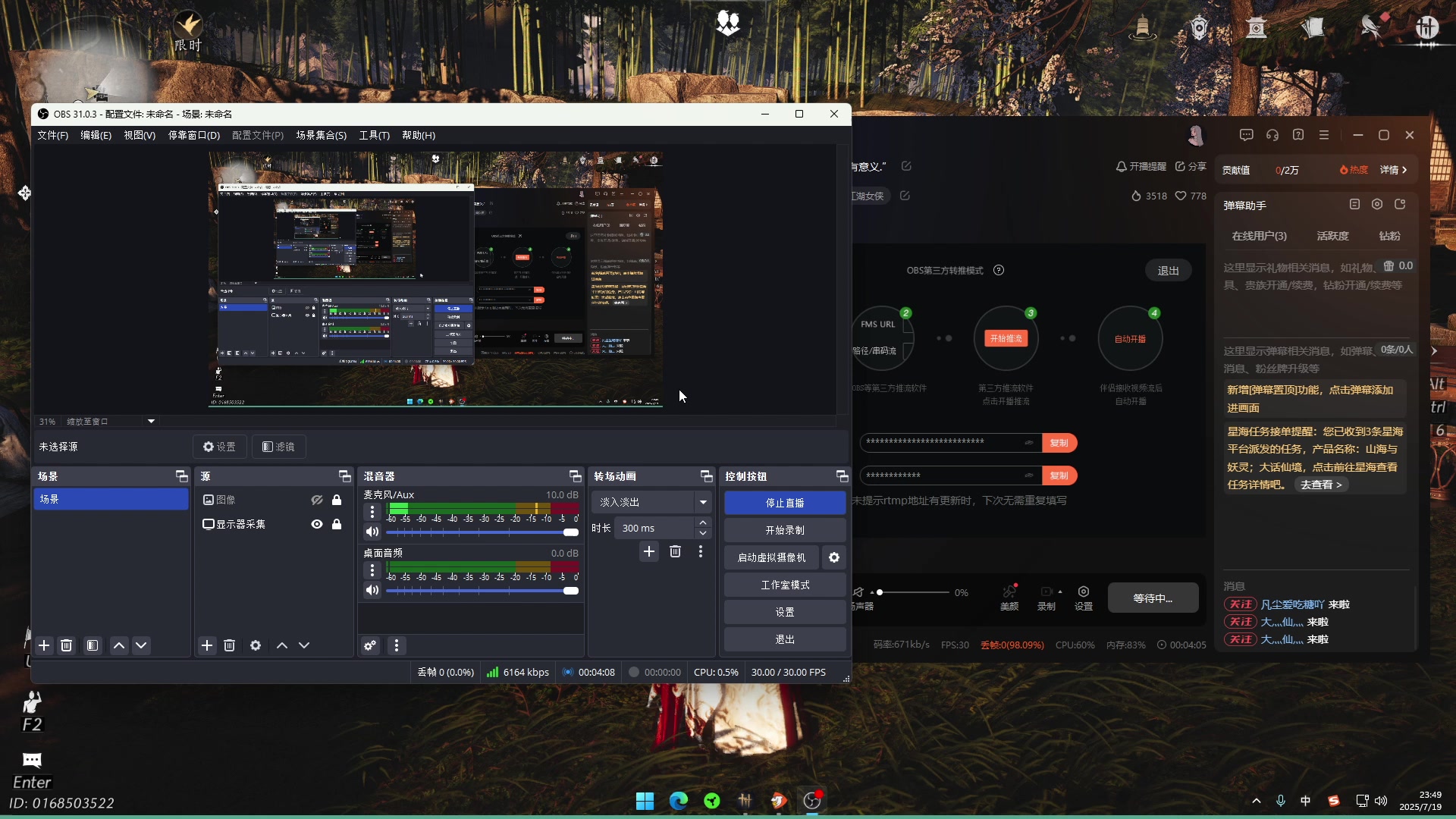
Task: Toggle 工作室模式 studio mode
Action: [x=785, y=585]
